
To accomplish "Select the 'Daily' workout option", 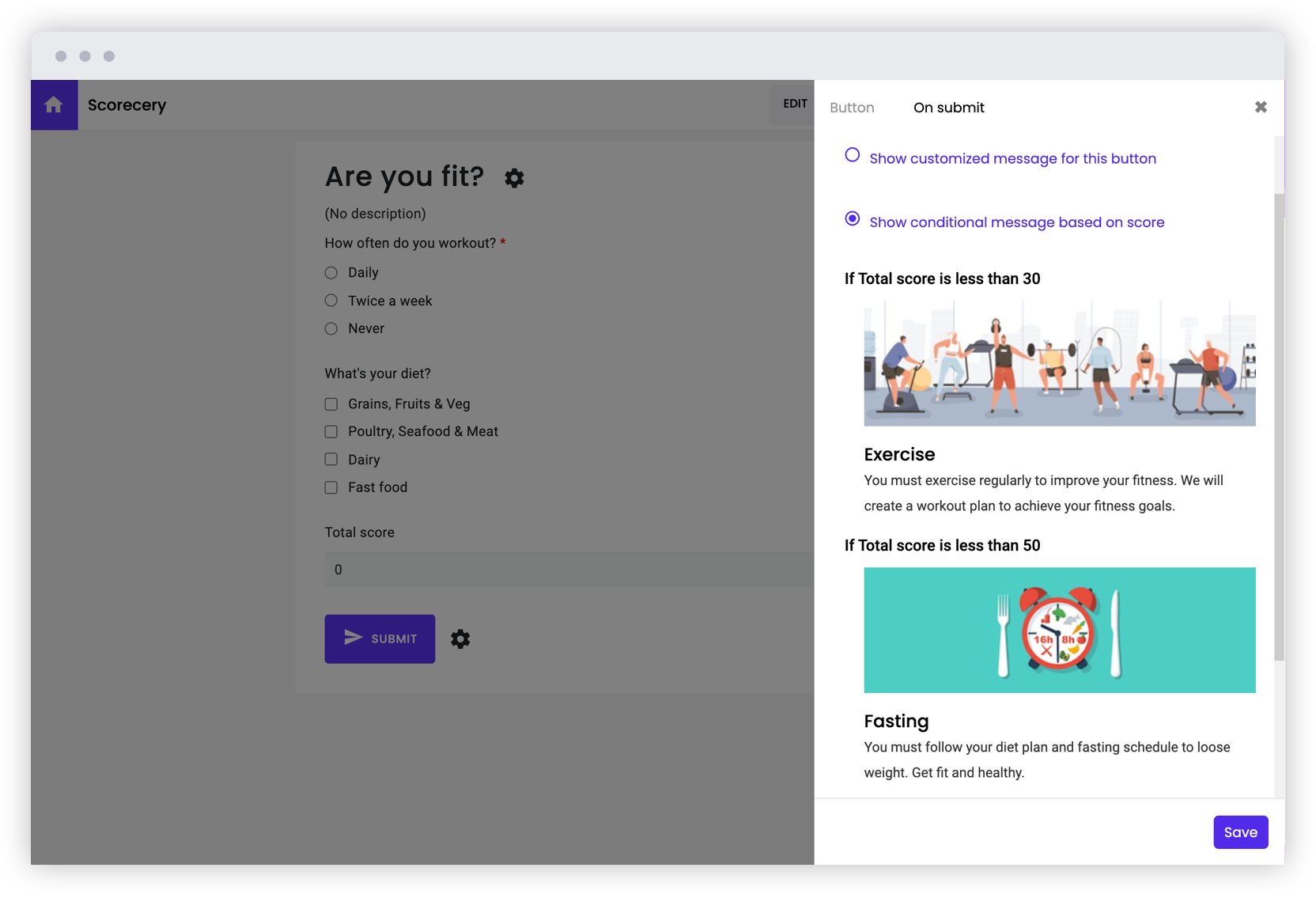I will (x=331, y=272).
